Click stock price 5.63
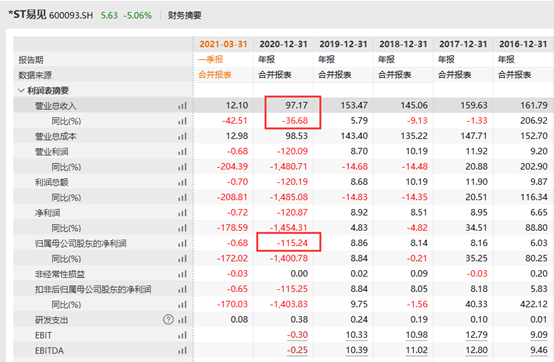The image size is (554, 362). click(x=109, y=16)
